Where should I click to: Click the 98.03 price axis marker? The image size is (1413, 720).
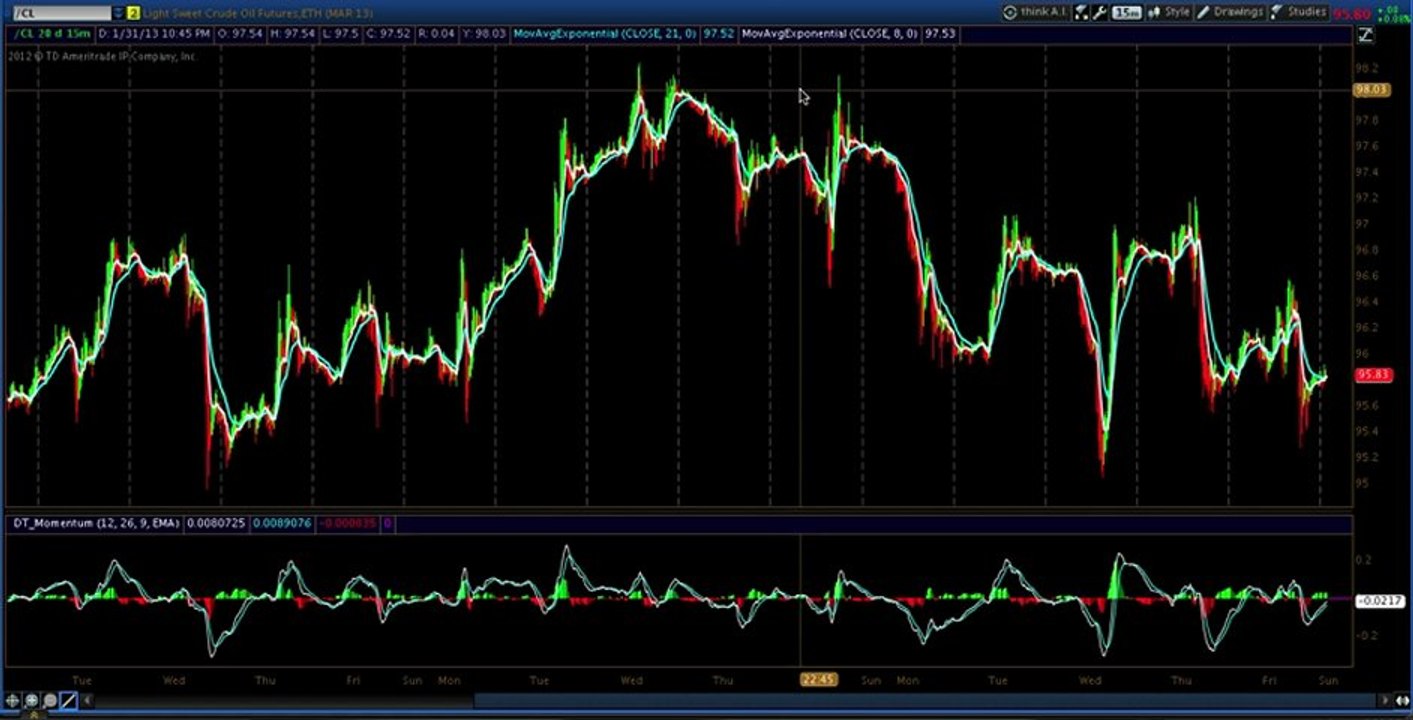coord(1372,90)
